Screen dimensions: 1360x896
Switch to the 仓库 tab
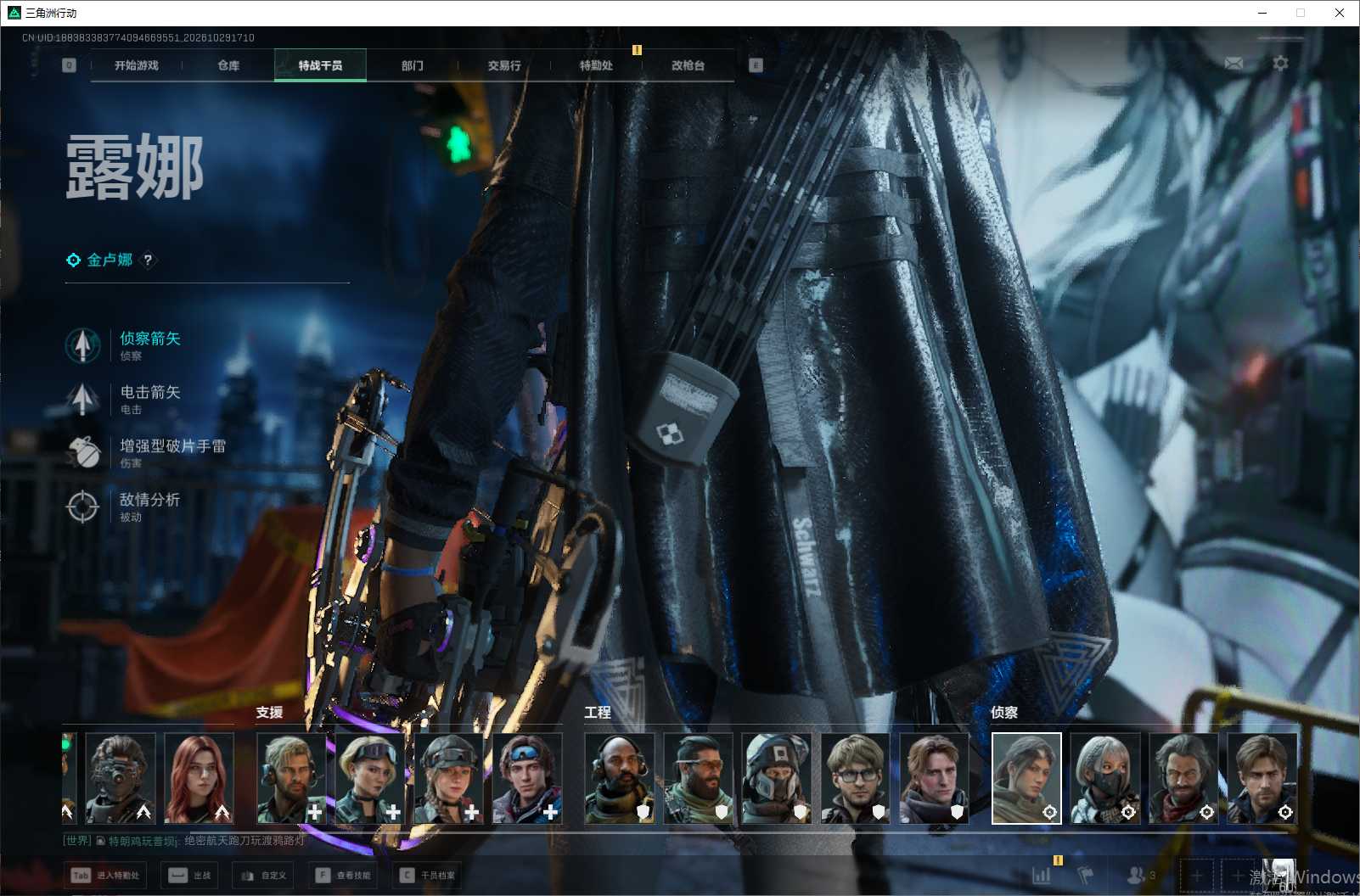tap(228, 65)
